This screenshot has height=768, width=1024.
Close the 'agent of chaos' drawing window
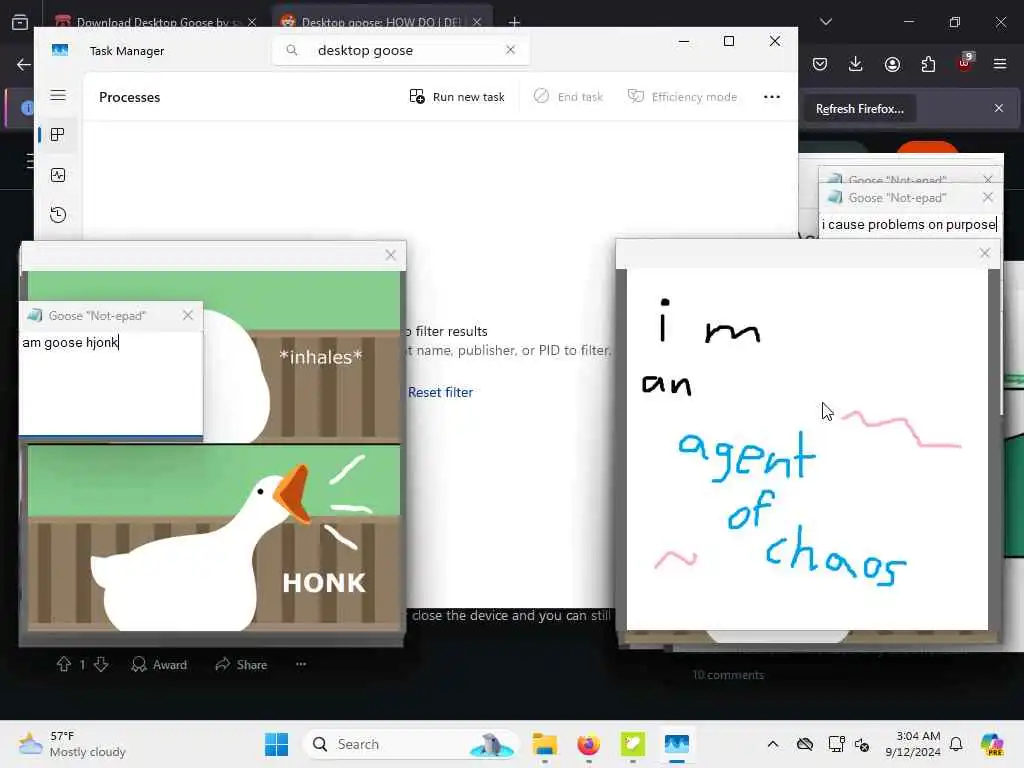click(x=985, y=253)
